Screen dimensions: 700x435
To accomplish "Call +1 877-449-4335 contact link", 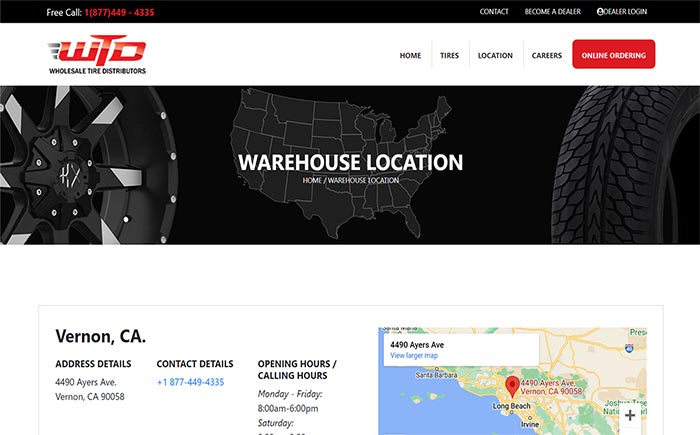I will pos(191,382).
